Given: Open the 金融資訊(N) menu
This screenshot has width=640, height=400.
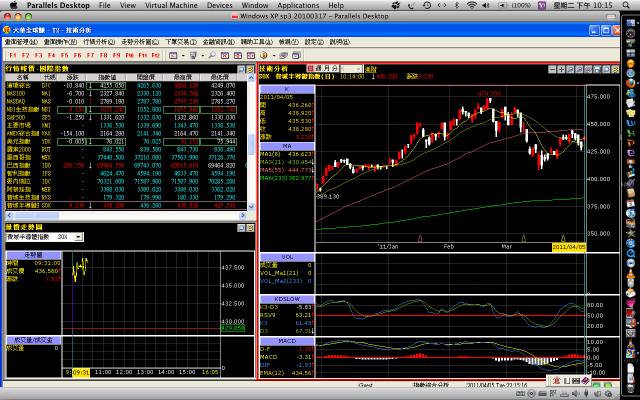Looking at the screenshot, I should coord(219,42).
